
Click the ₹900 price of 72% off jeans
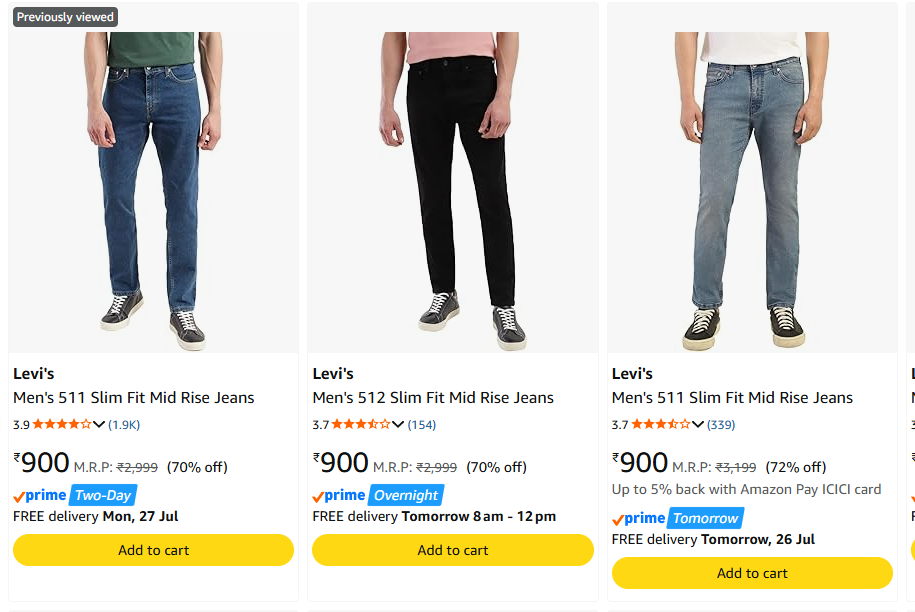640,463
